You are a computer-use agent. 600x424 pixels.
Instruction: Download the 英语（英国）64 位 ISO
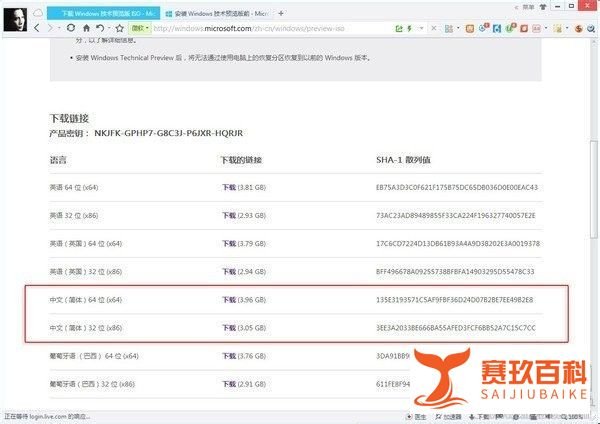coord(229,243)
